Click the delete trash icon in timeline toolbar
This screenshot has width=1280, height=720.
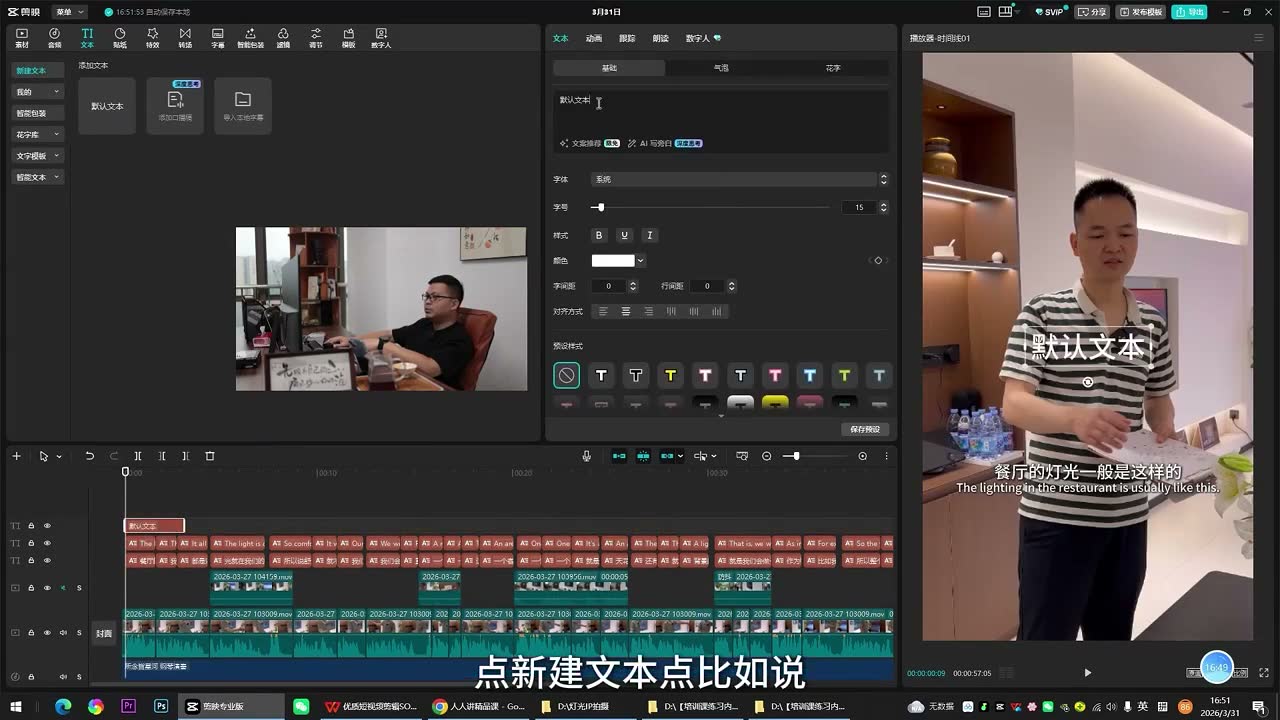click(x=210, y=456)
